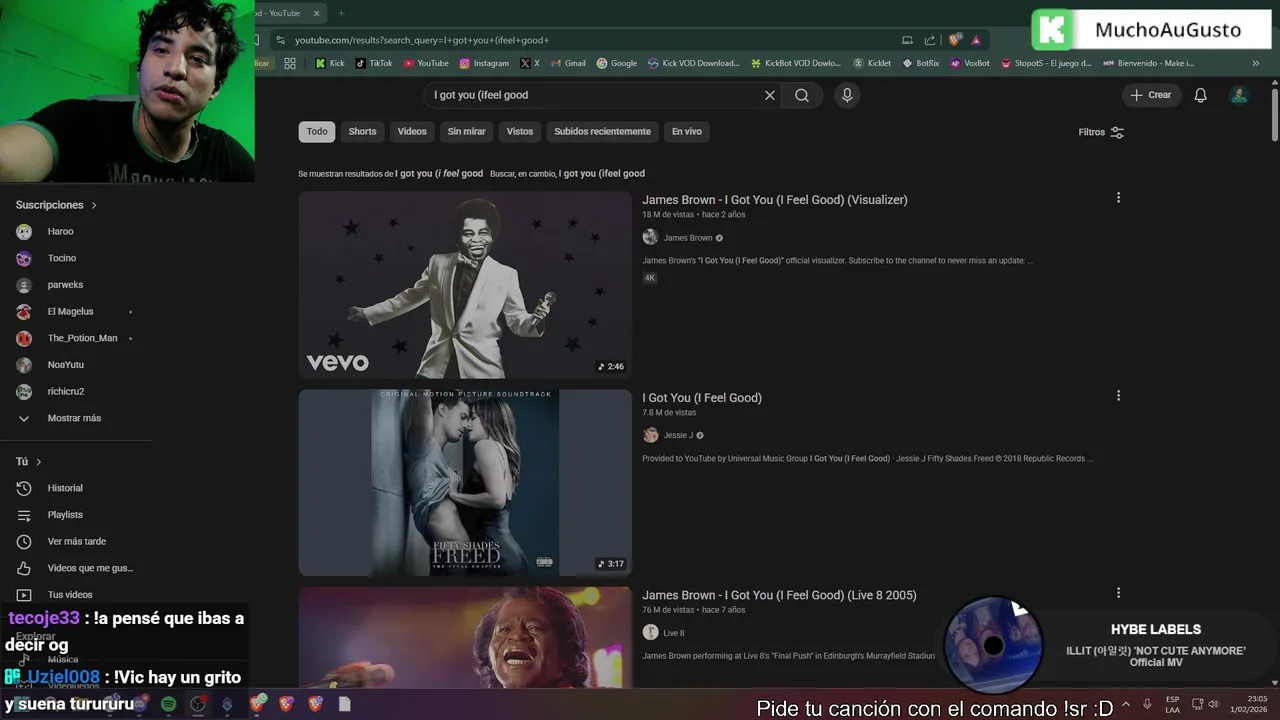Screen dimensions: 1280x720
Task: Select the Videos filter chip
Action: [x=412, y=132]
